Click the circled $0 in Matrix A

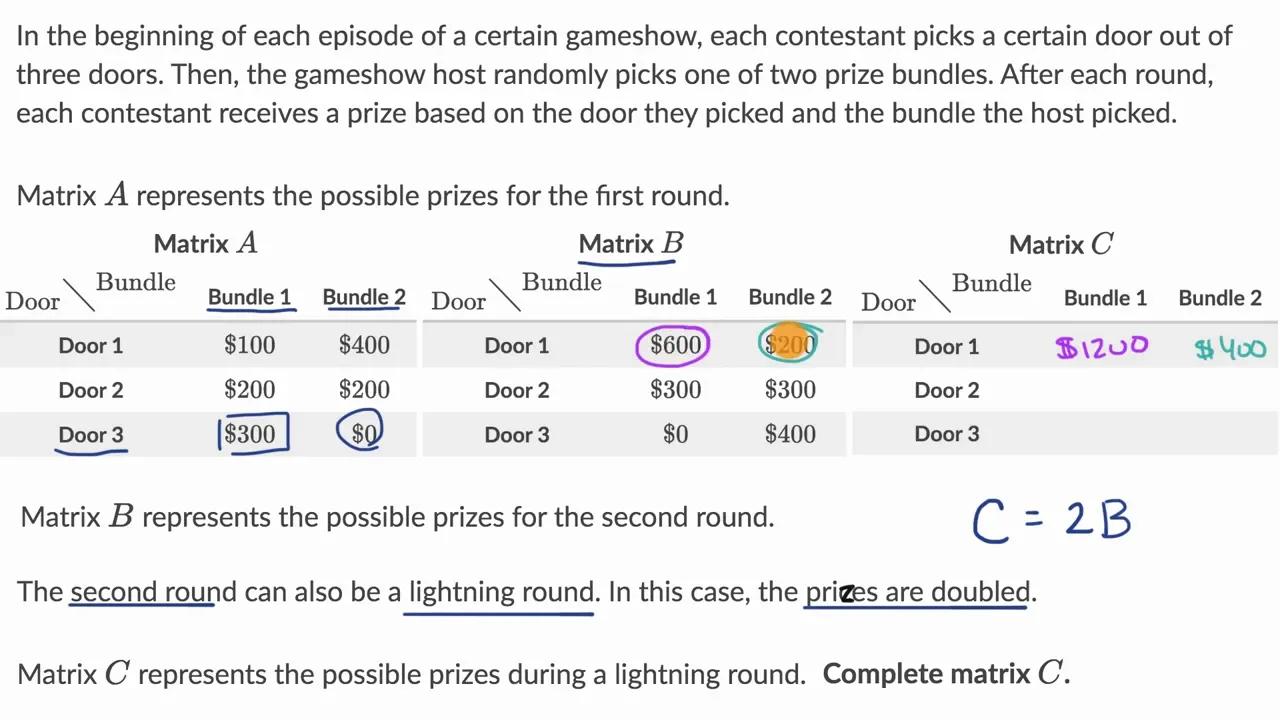(364, 434)
